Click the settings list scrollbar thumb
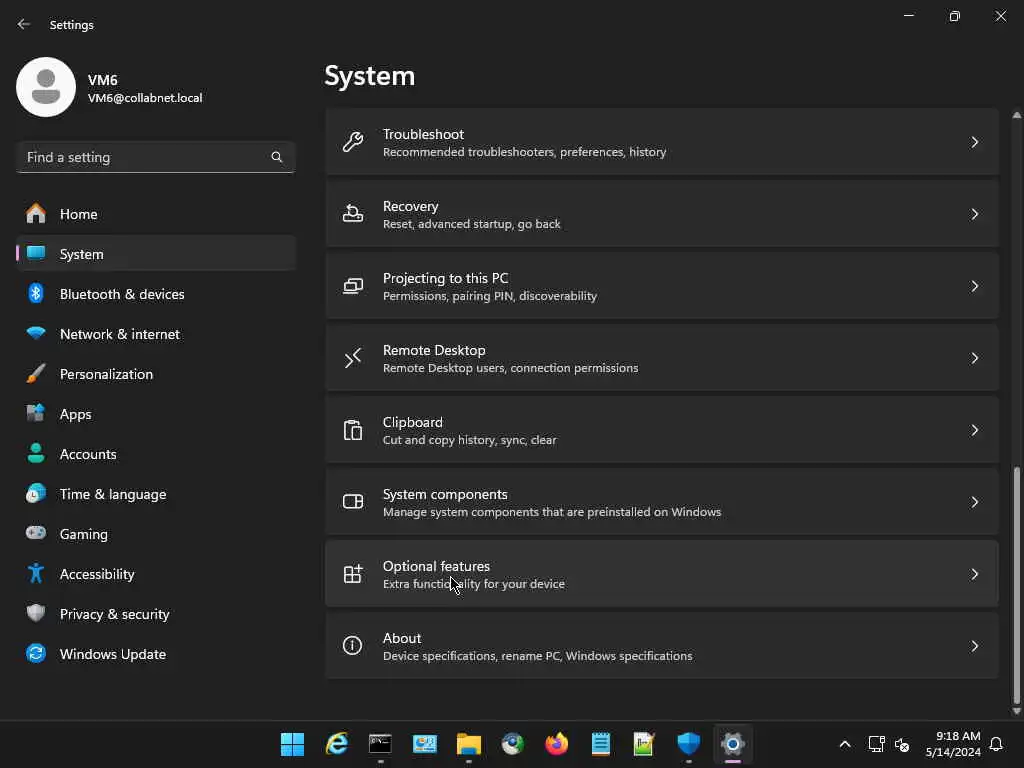Viewport: 1024px width, 768px height. coord(1016,583)
